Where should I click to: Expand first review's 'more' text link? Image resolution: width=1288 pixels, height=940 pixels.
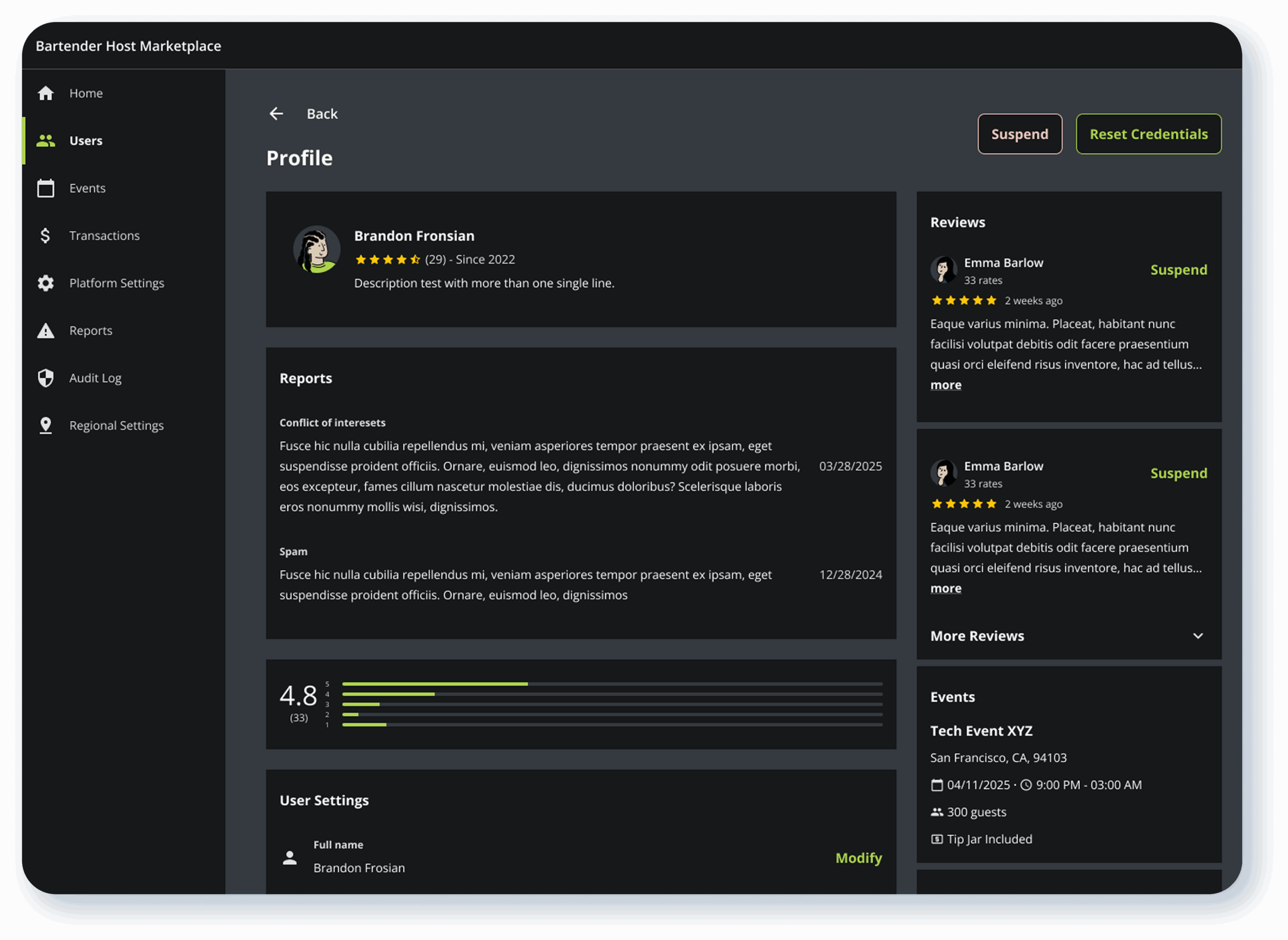(x=945, y=385)
